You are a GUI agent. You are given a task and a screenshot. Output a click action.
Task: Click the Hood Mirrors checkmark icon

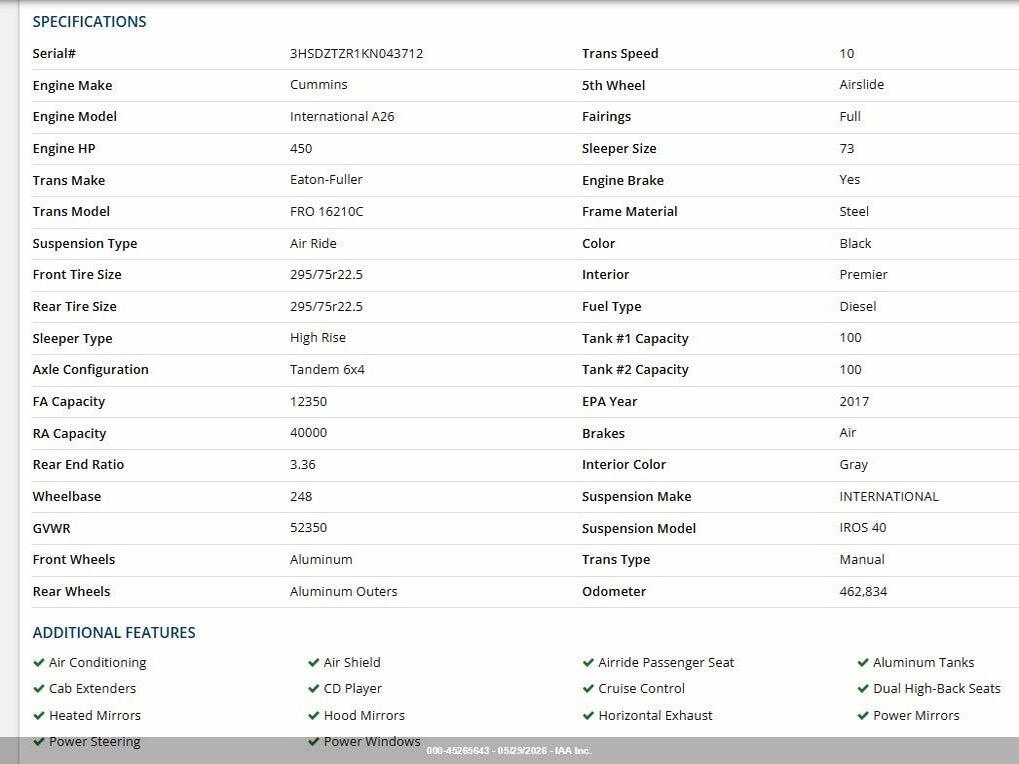point(313,716)
